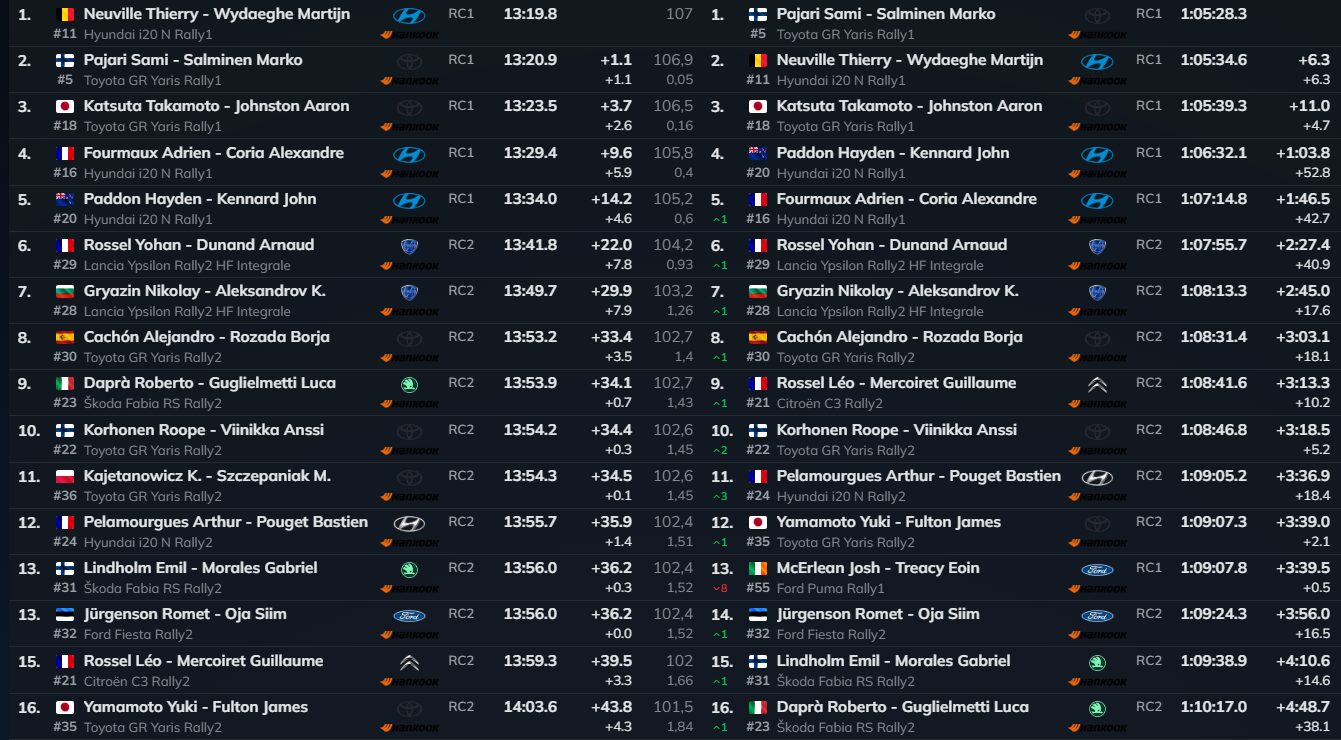
Task: Open Katsuta Takamoto's entry timed 13:23.5
Action: click(216, 106)
